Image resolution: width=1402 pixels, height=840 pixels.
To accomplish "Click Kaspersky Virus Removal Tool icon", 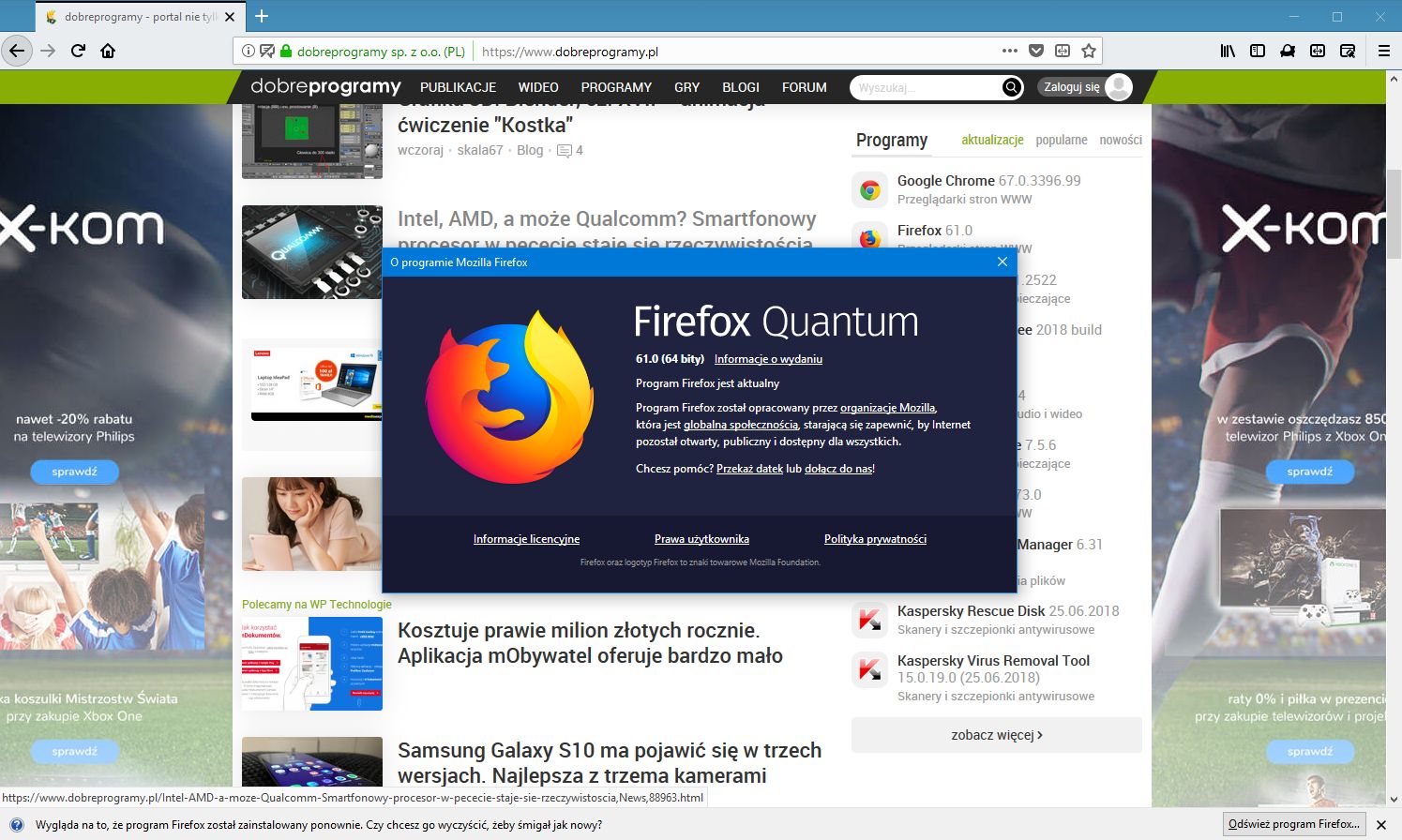I will (869, 669).
